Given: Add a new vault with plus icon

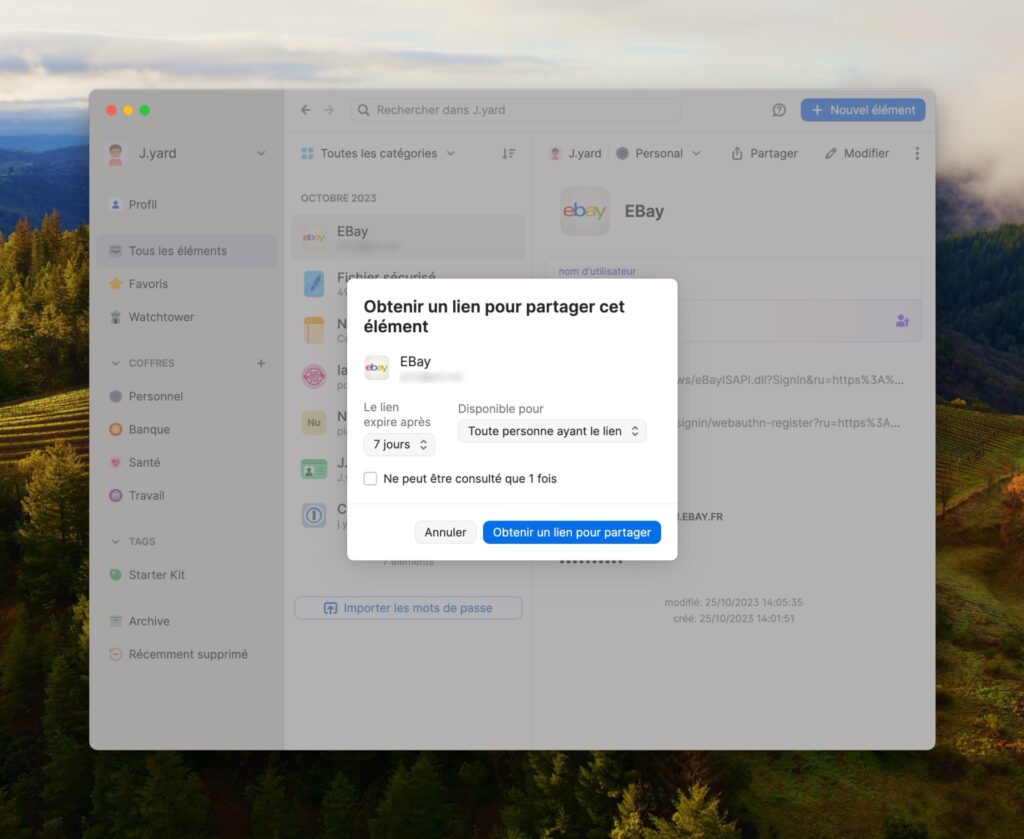Looking at the screenshot, I should pos(261,363).
